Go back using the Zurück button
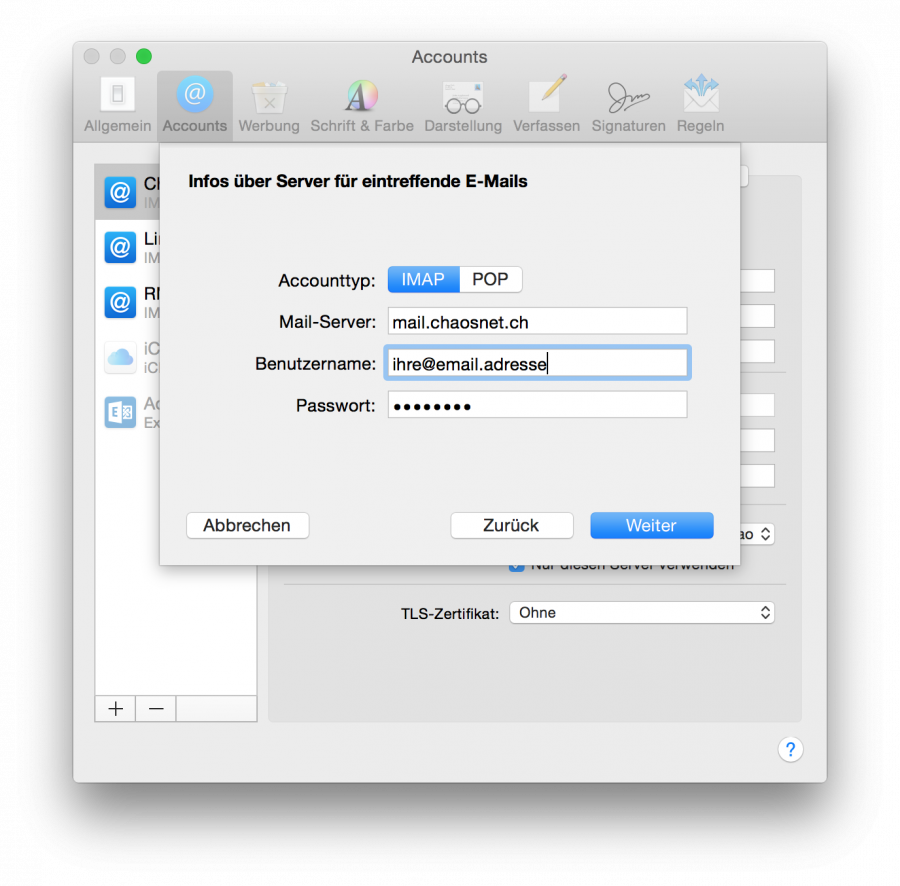This screenshot has height=886, width=900. pos(512,525)
